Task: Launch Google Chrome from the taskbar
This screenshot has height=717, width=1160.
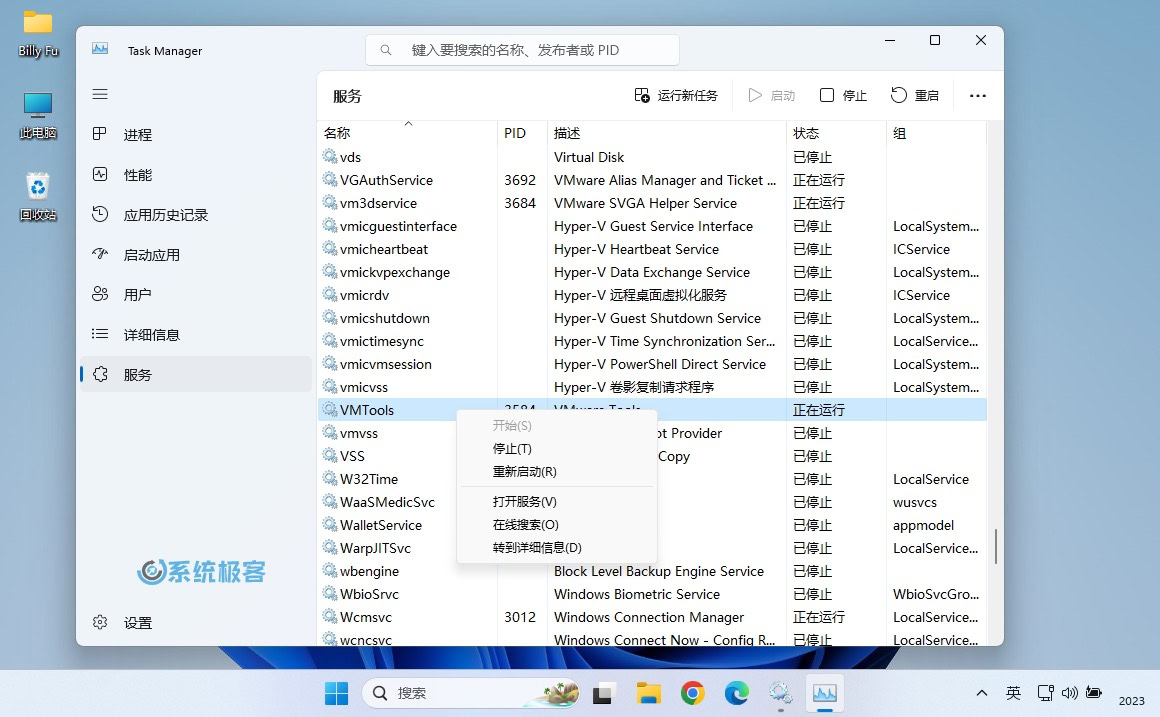Action: pyautogui.click(x=692, y=693)
